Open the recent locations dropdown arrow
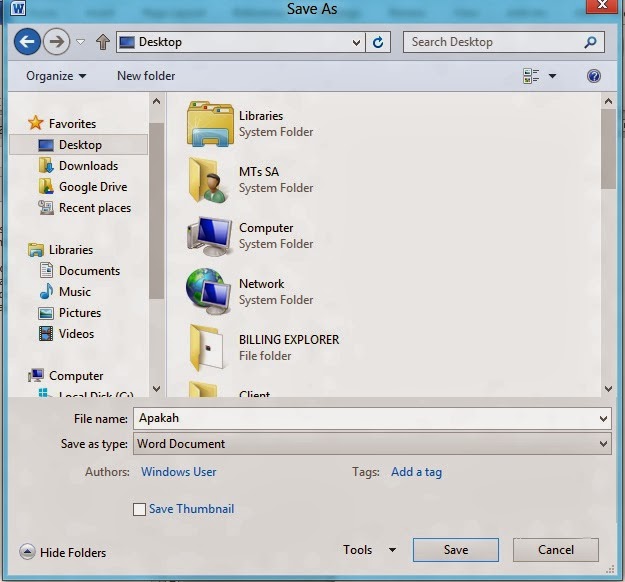The height and width of the screenshot is (582, 625). 81,41
